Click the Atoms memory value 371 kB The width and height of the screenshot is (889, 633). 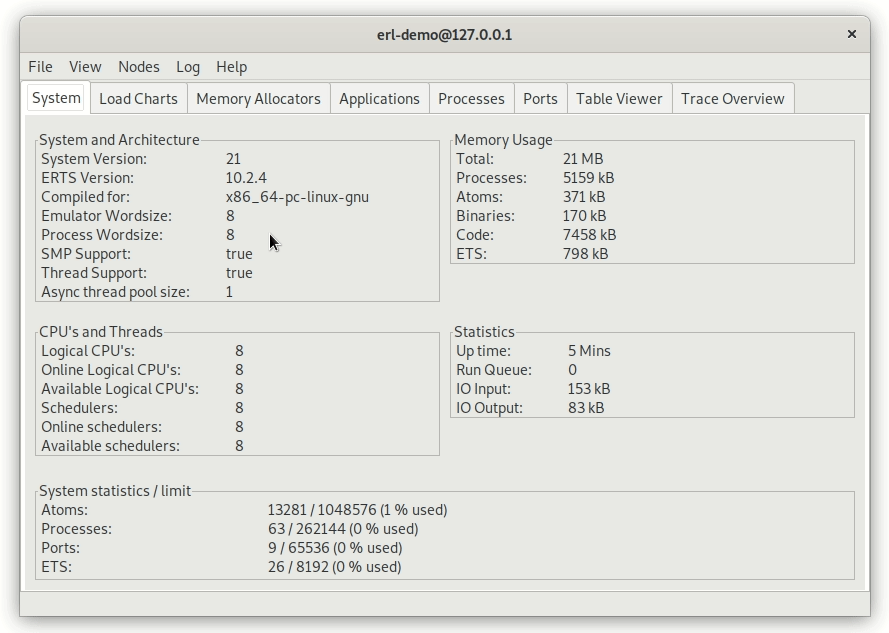[584, 197]
